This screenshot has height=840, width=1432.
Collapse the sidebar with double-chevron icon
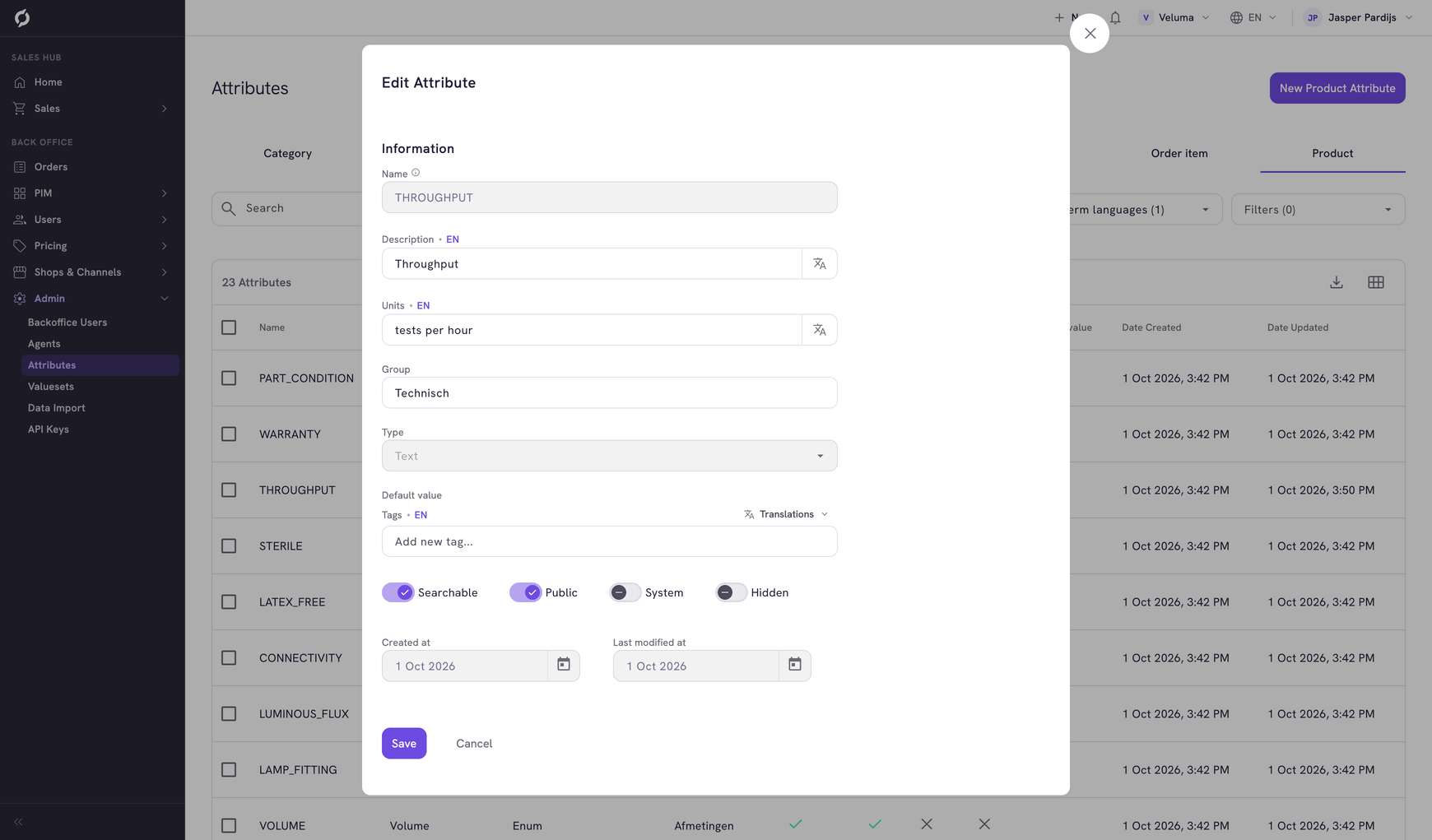pos(18,822)
